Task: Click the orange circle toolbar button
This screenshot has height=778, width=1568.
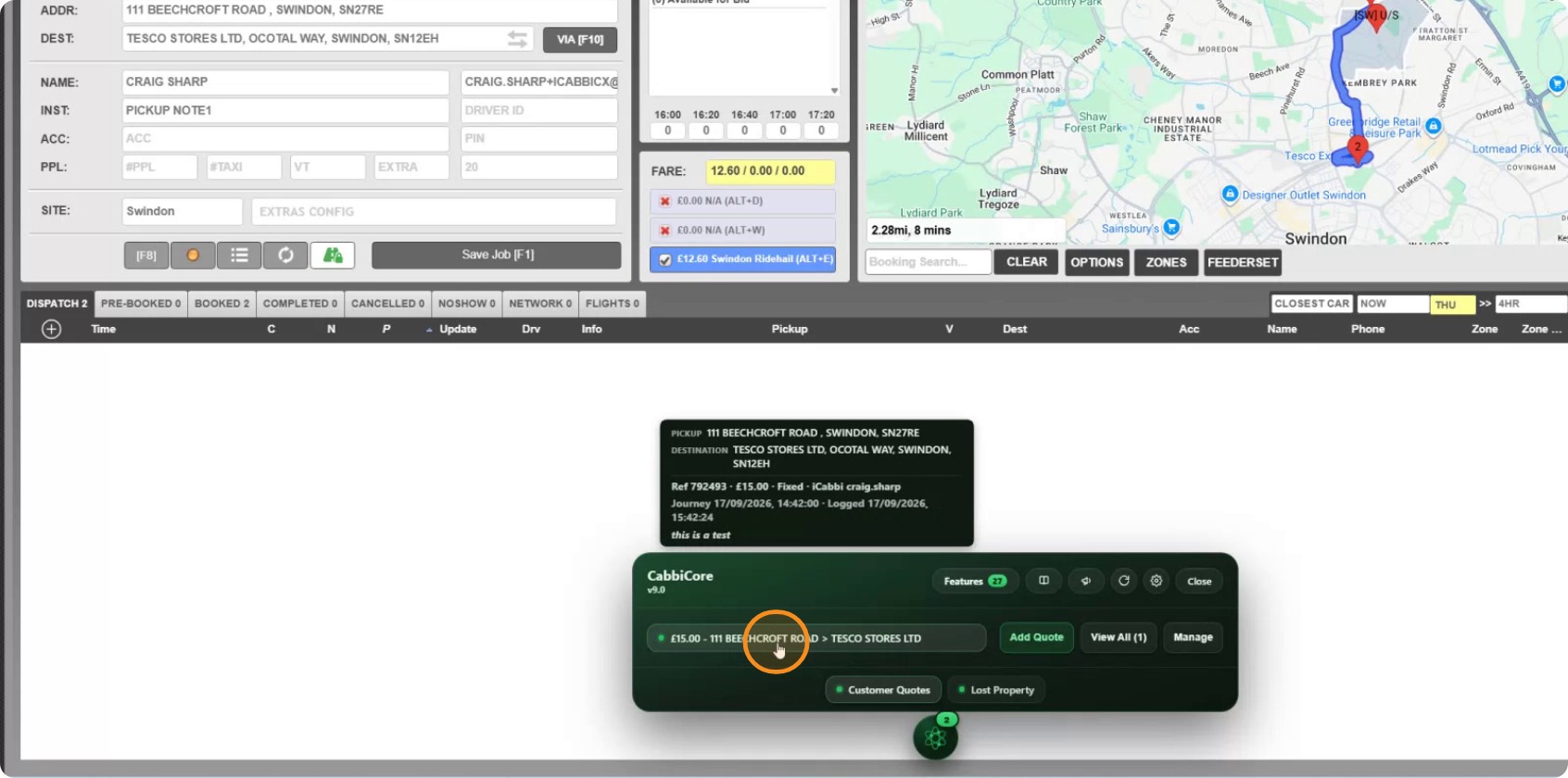Action: (193, 255)
